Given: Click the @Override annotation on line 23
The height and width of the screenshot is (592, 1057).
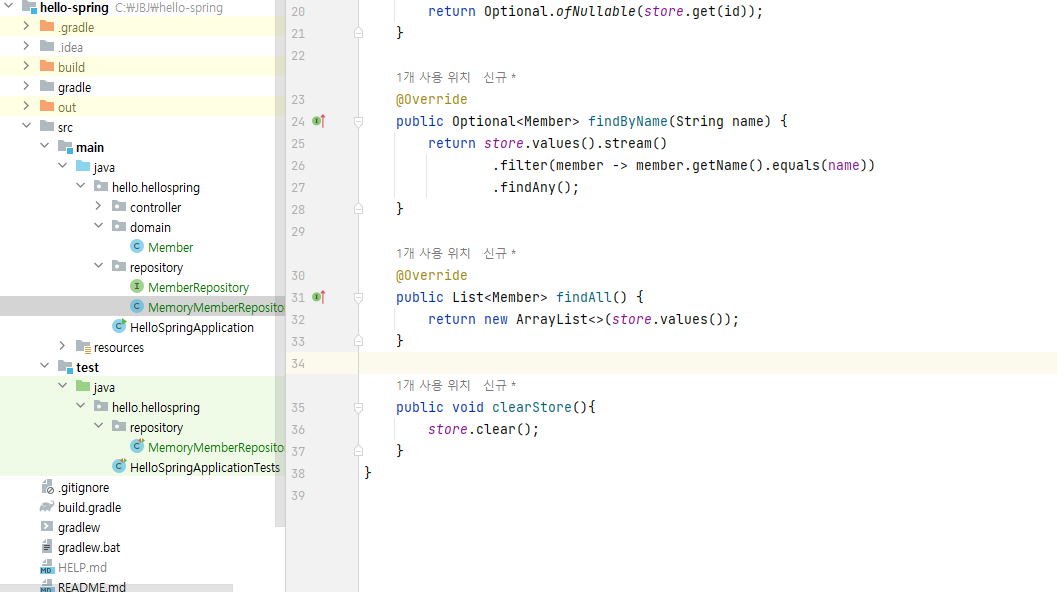Looking at the screenshot, I should coord(431,100).
